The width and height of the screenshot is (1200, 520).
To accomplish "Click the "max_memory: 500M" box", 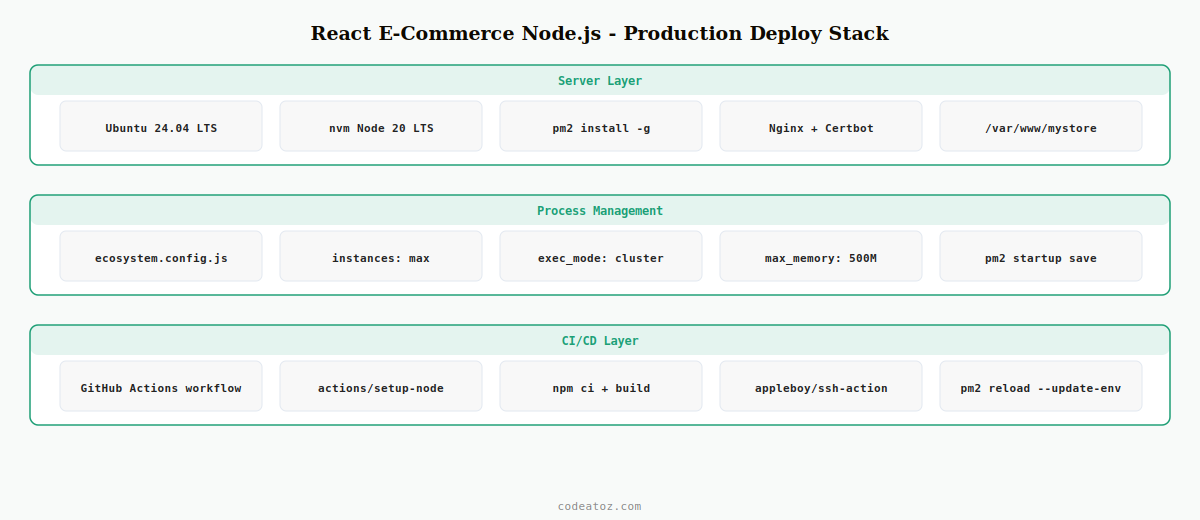I will click(821, 256).
